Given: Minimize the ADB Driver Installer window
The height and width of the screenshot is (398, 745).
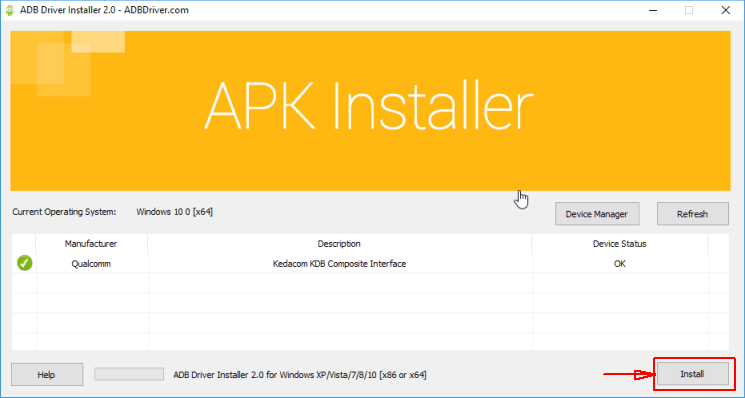Looking at the screenshot, I should (653, 10).
